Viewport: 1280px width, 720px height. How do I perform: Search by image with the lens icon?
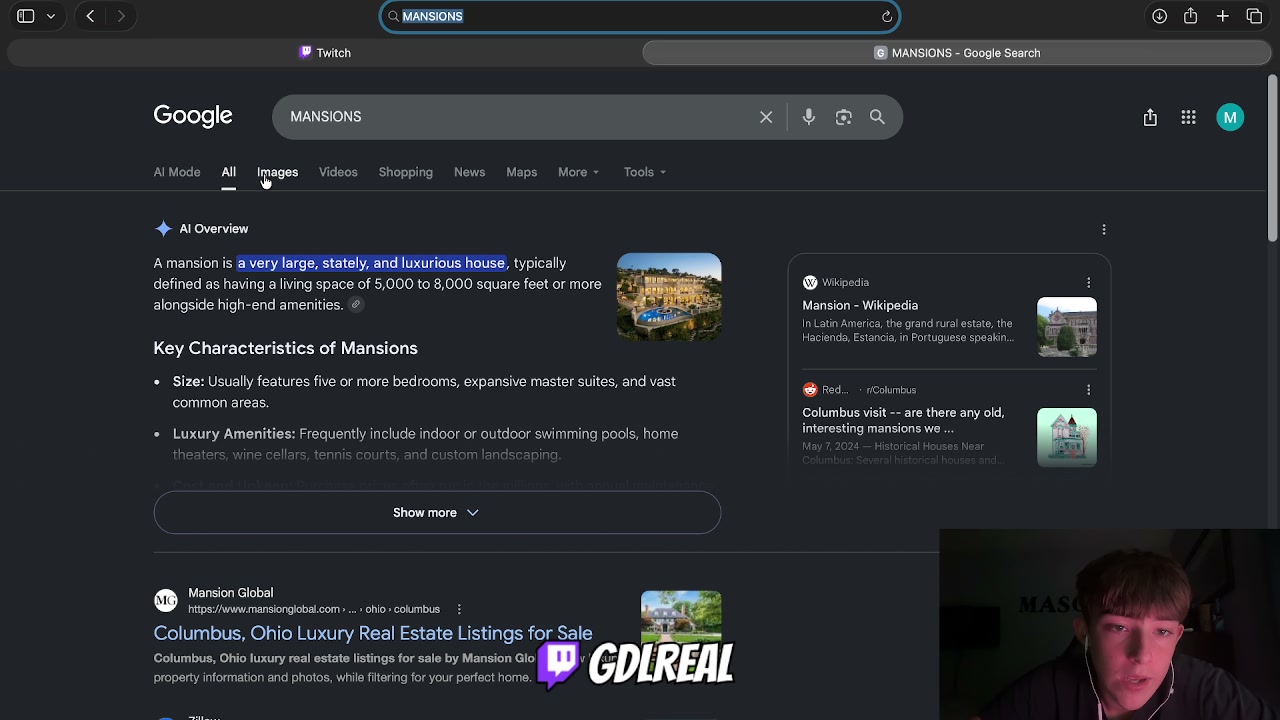pyautogui.click(x=844, y=117)
